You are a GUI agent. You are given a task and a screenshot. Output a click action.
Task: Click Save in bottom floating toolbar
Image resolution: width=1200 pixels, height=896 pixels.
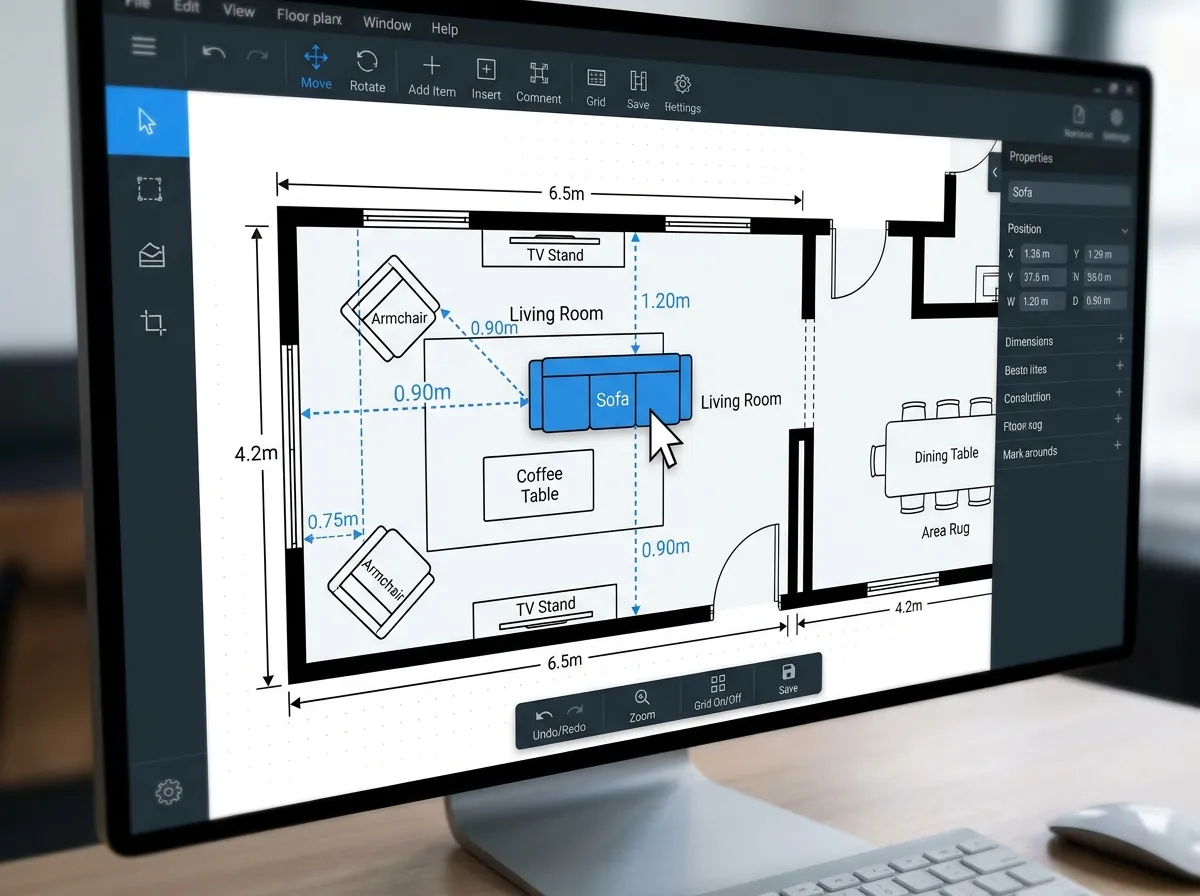[x=788, y=678]
